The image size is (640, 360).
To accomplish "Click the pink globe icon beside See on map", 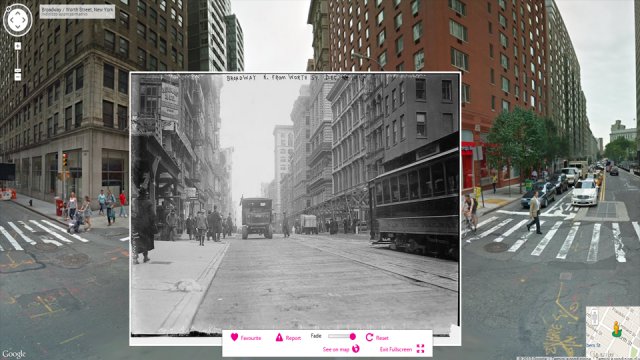I will click(356, 349).
